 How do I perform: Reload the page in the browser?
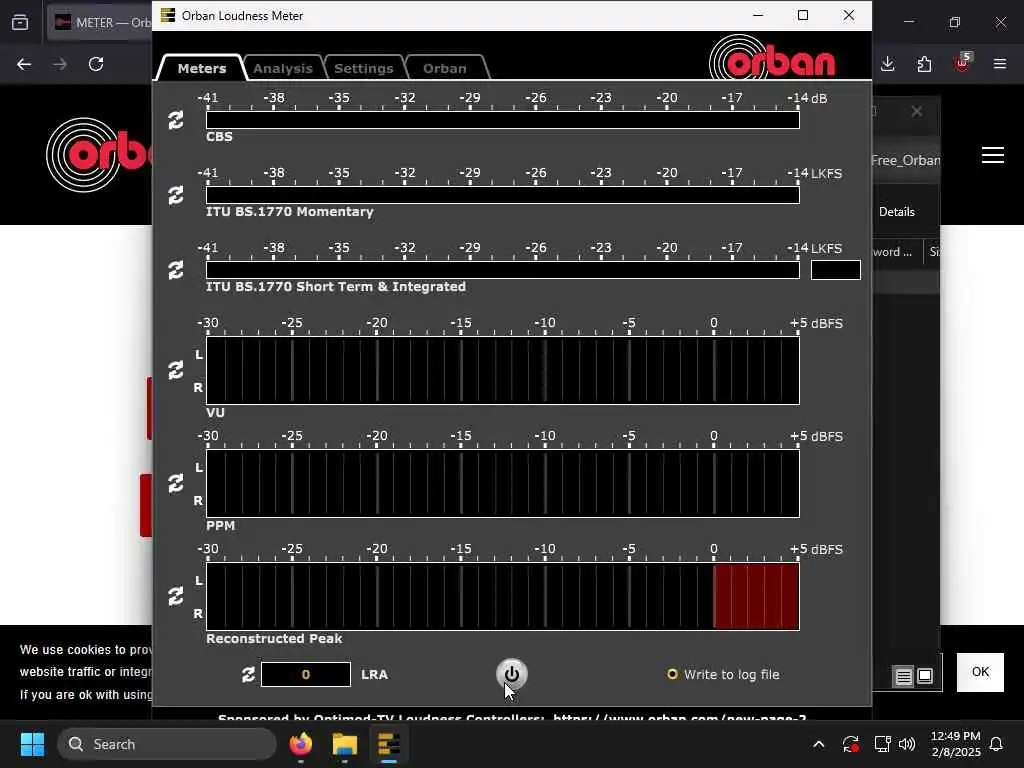pyautogui.click(x=96, y=64)
